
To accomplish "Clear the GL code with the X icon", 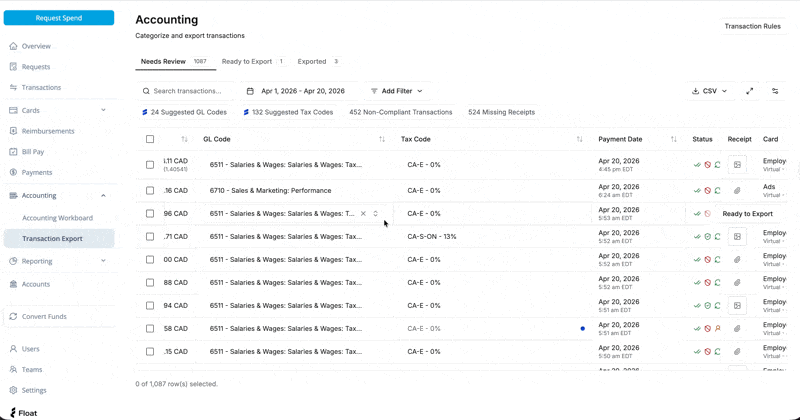I will point(363,213).
